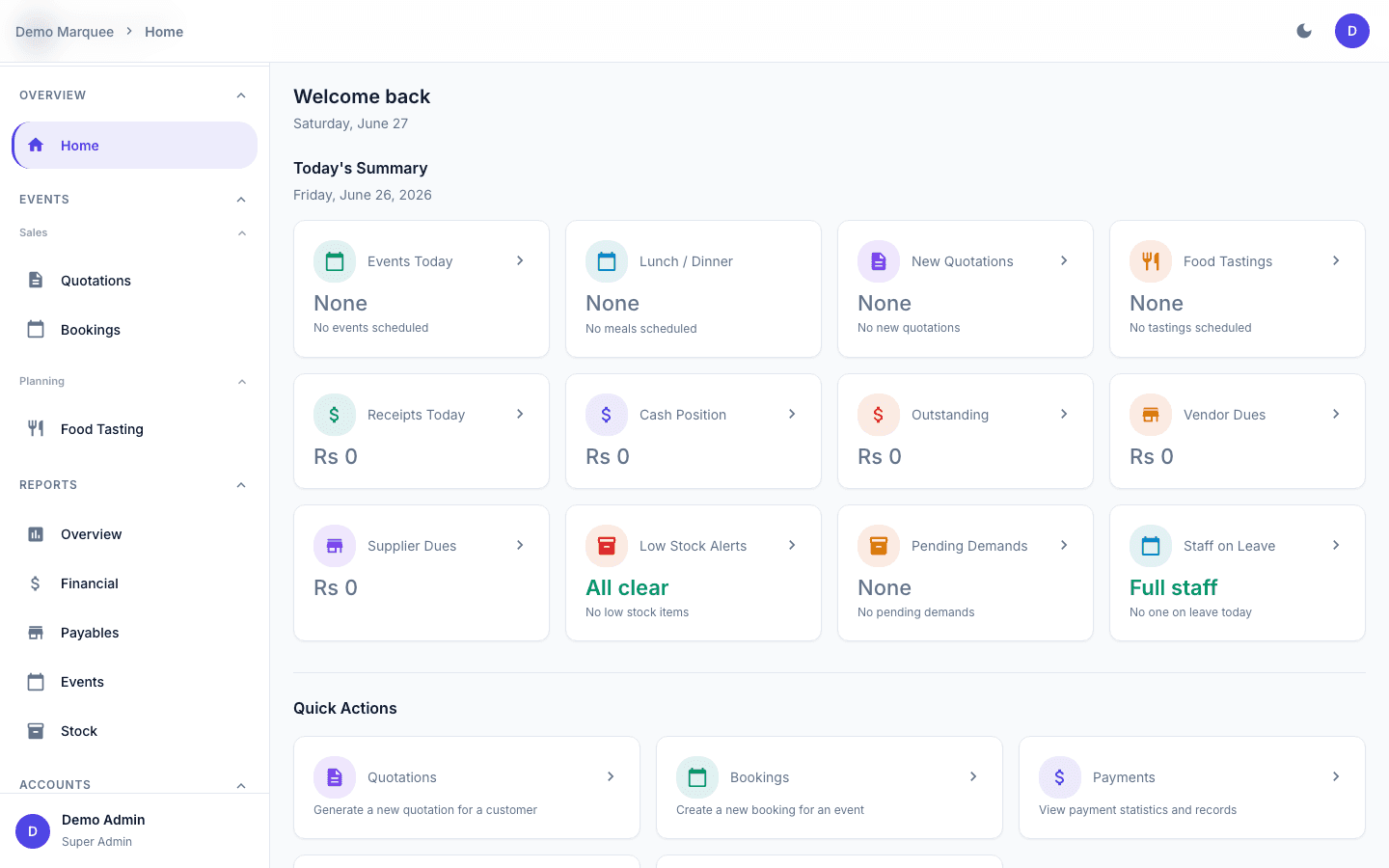Screen dimensions: 1389x868
Task: Open user avatar menu in top bar
Action: coord(1352,31)
